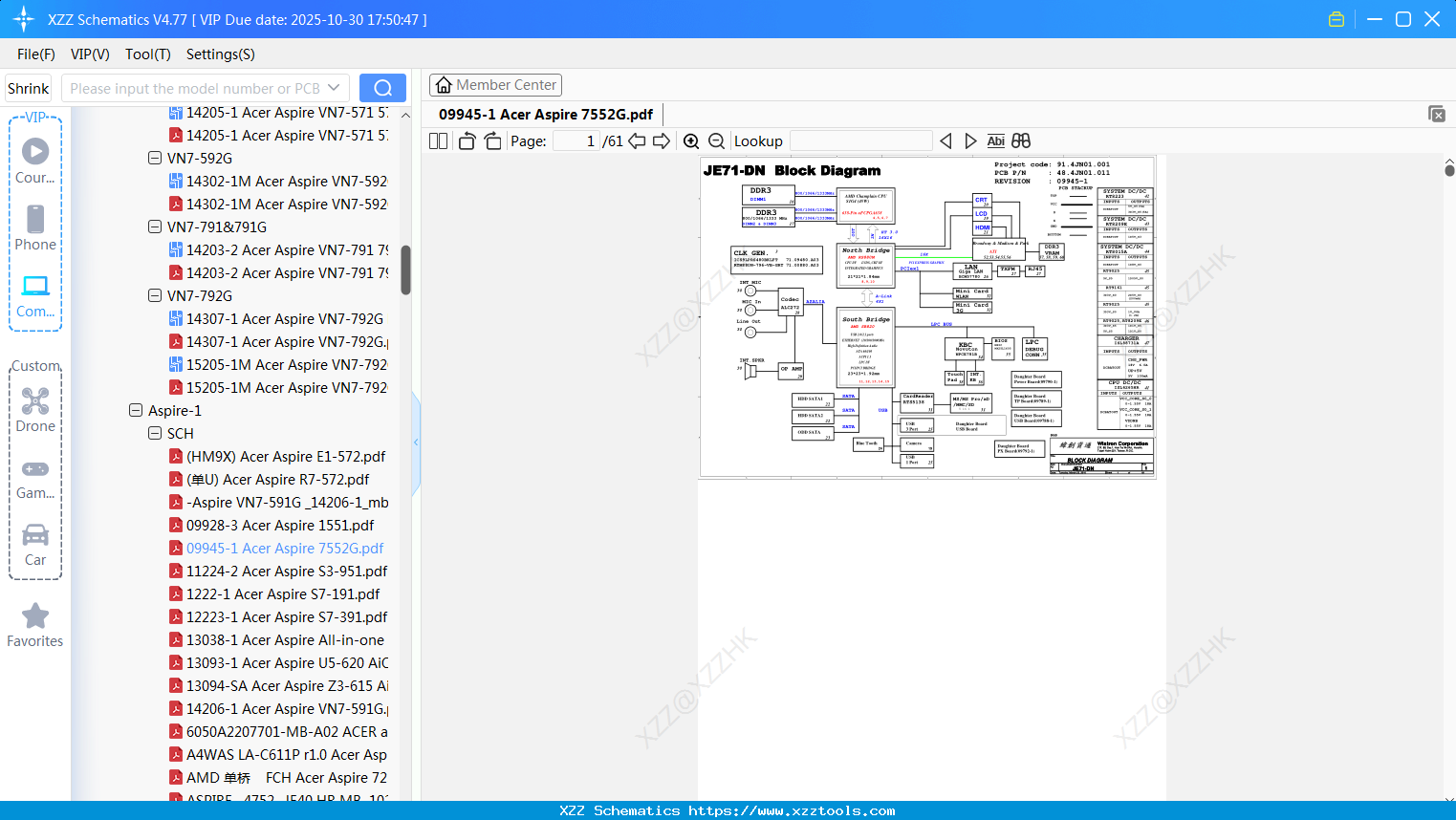1456x820 pixels.
Task: Open the Tool(T) menu
Action: [x=148, y=54]
